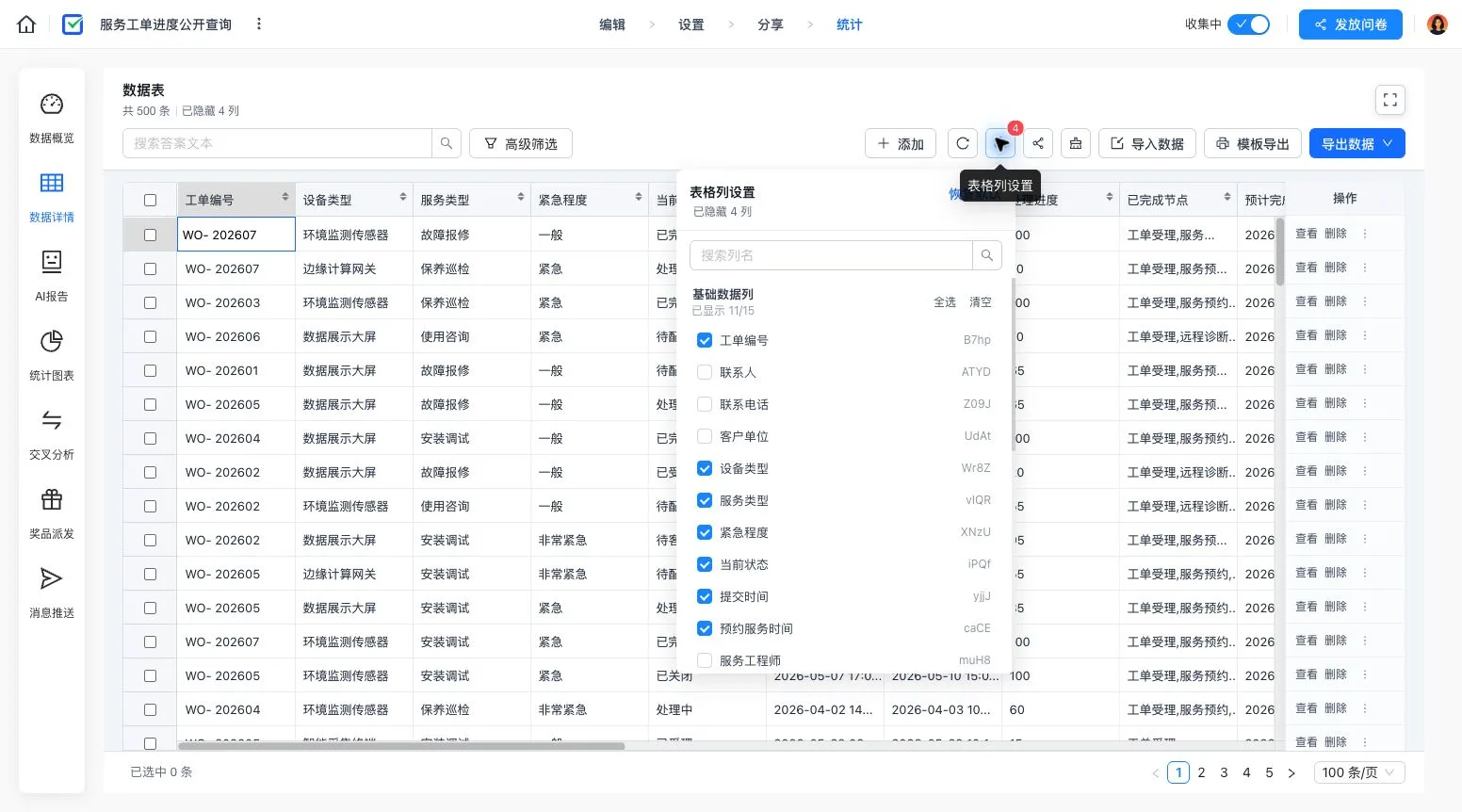Sort by 服务类型 column
This screenshot has width=1462, height=812.
(521, 197)
